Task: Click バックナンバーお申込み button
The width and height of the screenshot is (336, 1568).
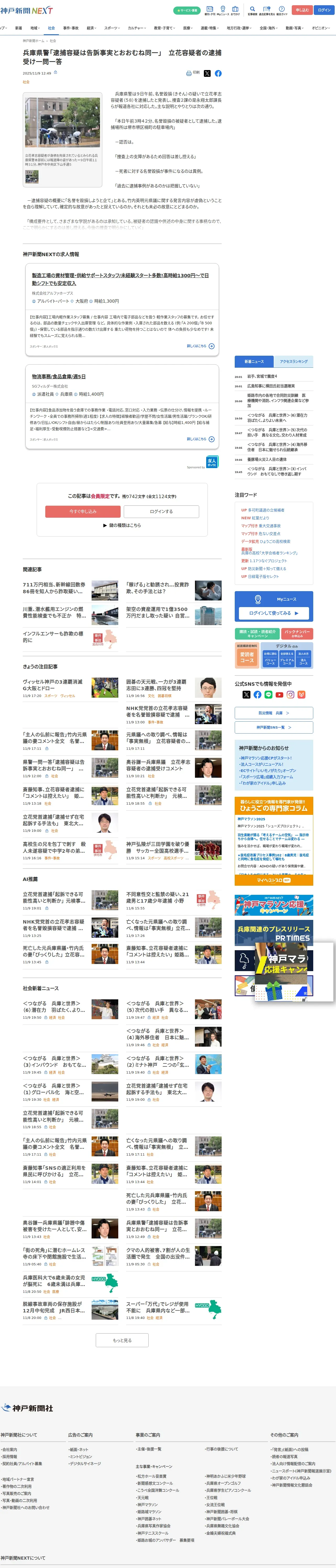Action: coord(298,634)
